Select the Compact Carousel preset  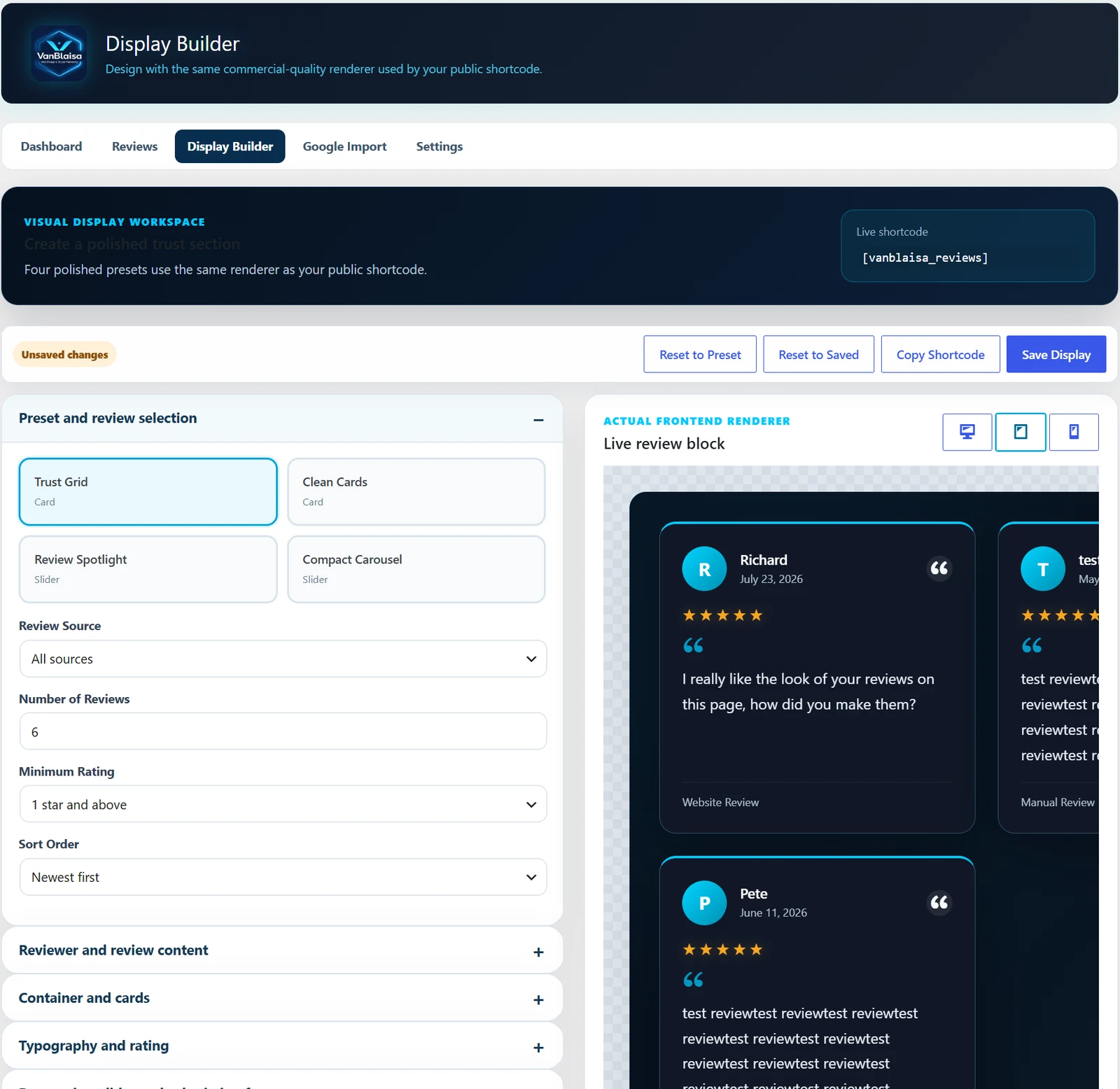tap(416, 569)
